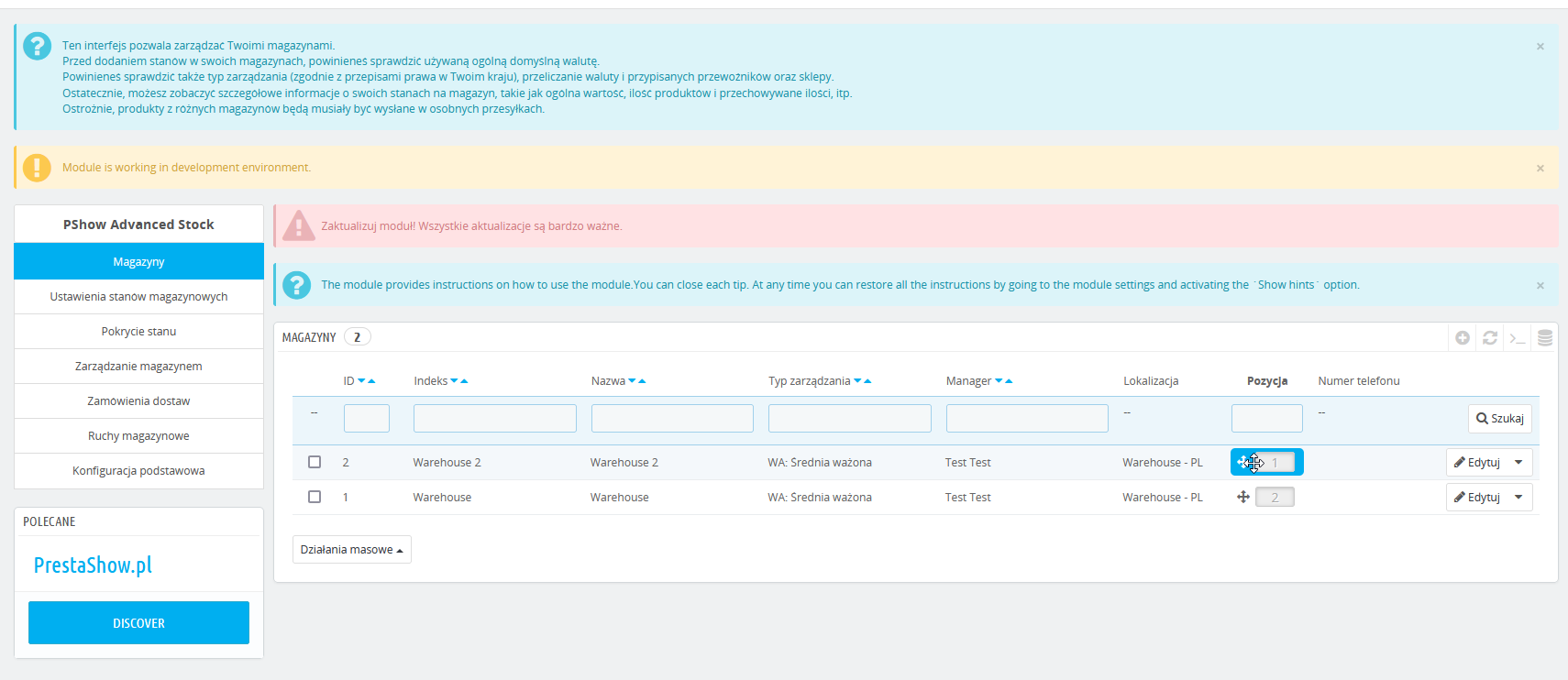This screenshot has width=1568, height=680.
Task: Open Ruchy magazynowe menu item
Action: pyautogui.click(x=138, y=436)
